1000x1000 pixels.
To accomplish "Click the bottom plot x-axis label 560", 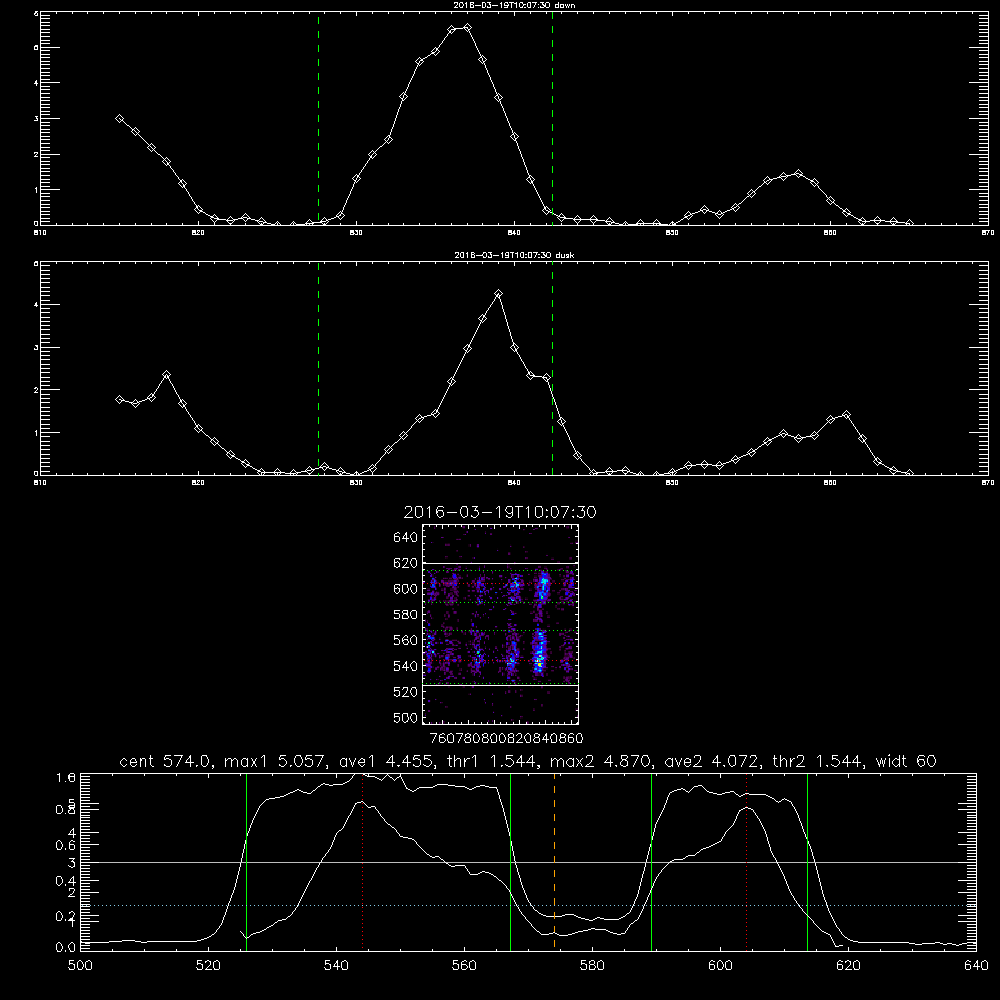I will click(464, 966).
